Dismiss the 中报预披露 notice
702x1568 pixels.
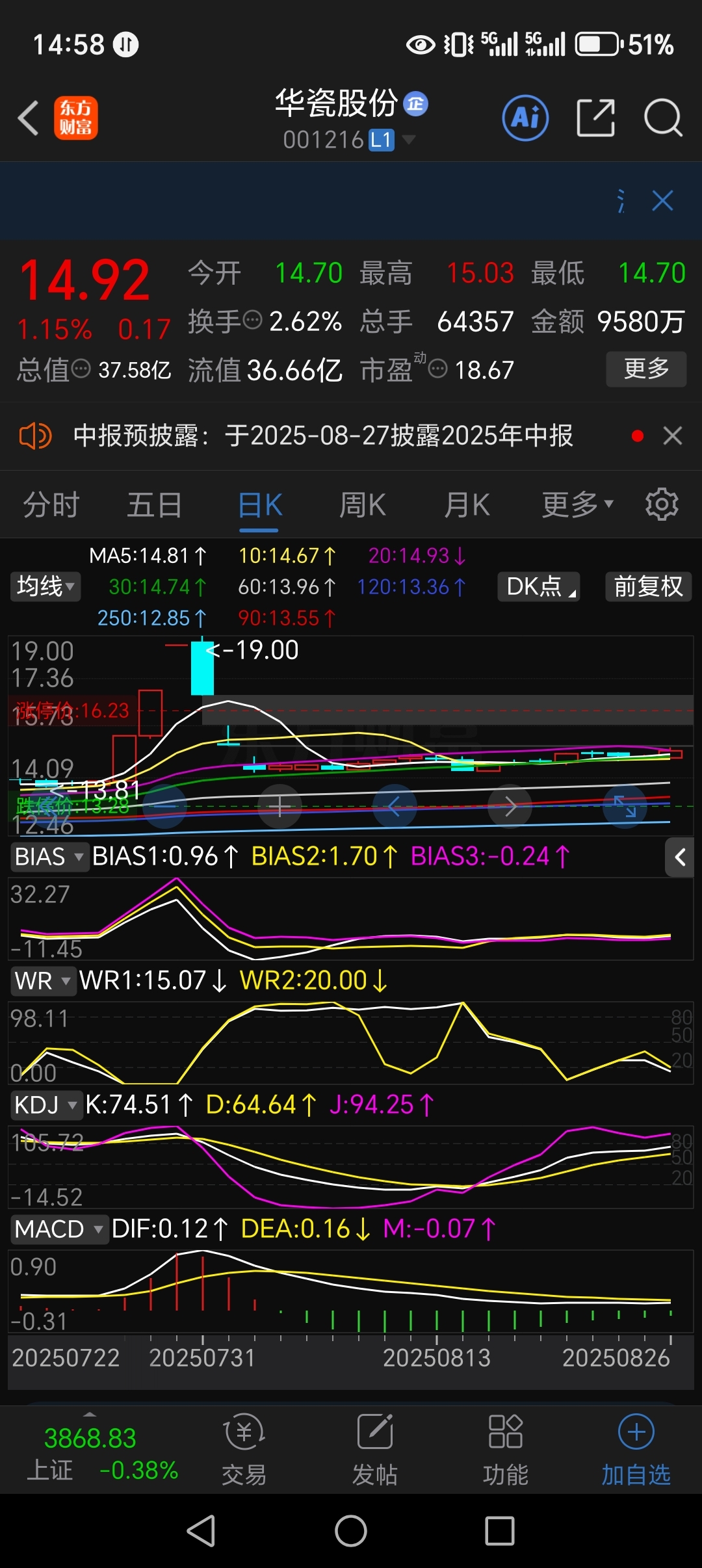click(x=673, y=436)
